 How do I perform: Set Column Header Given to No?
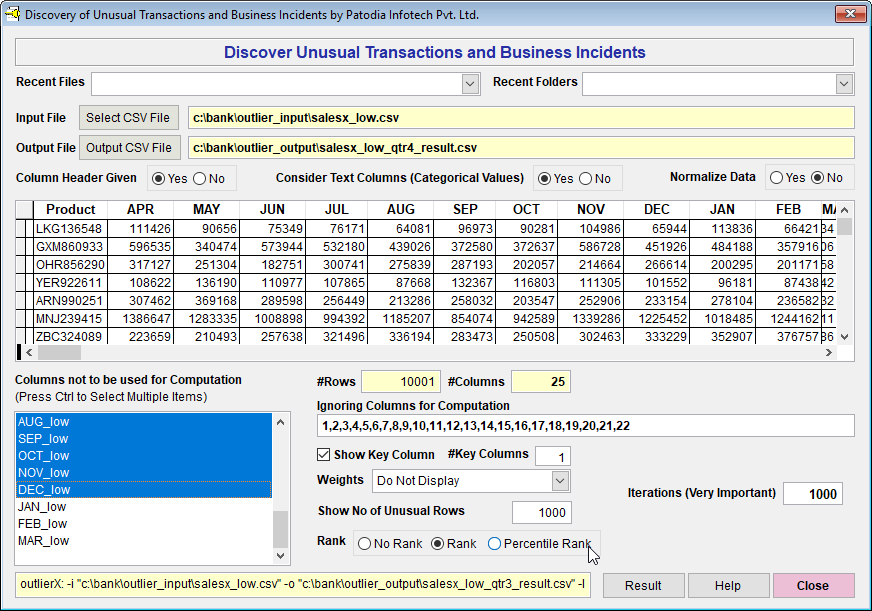point(200,179)
